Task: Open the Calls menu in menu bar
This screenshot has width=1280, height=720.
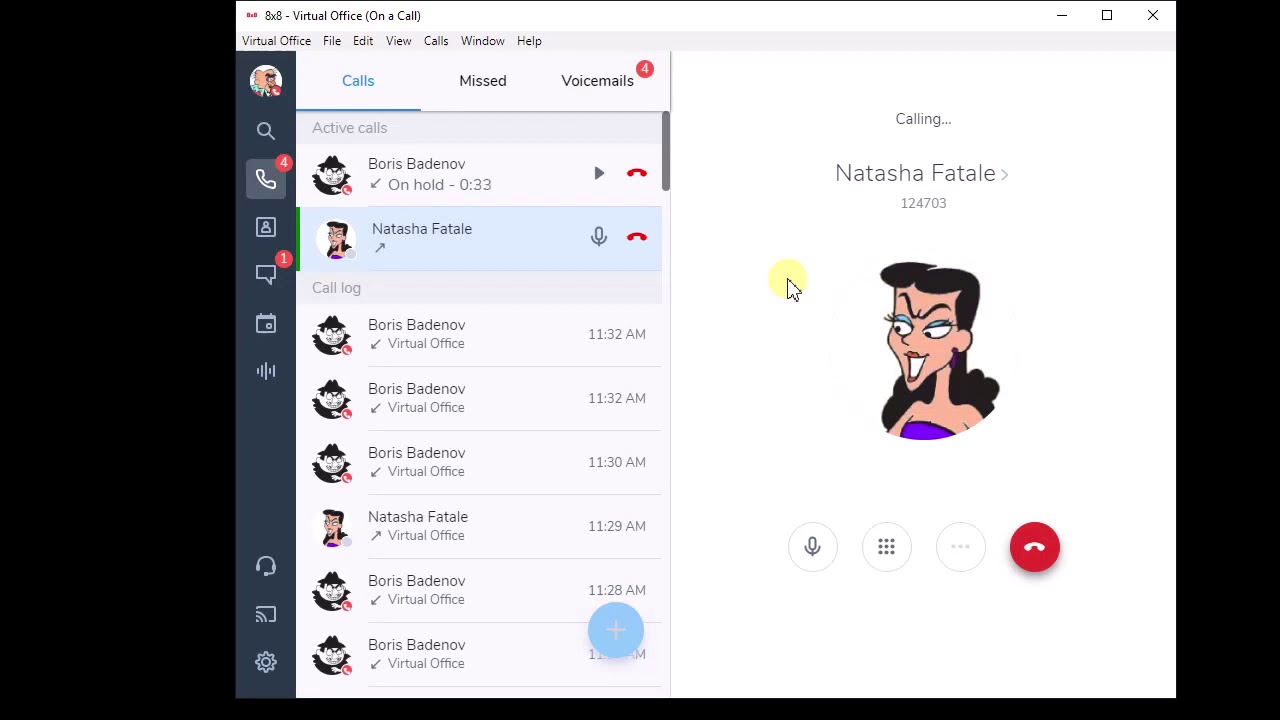Action: (x=436, y=41)
